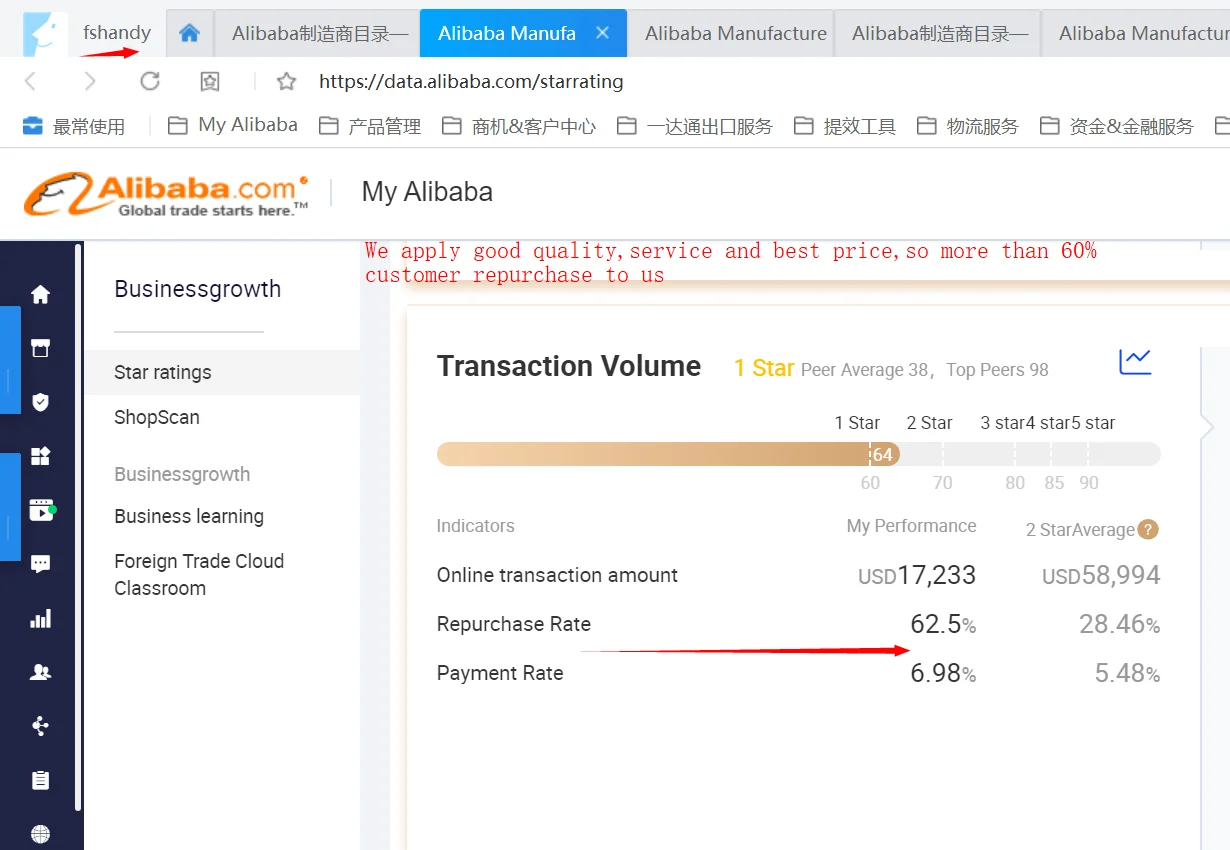This screenshot has height=850, width=1230.
Task: Open home icon in left sidebar
Action: pyautogui.click(x=40, y=295)
